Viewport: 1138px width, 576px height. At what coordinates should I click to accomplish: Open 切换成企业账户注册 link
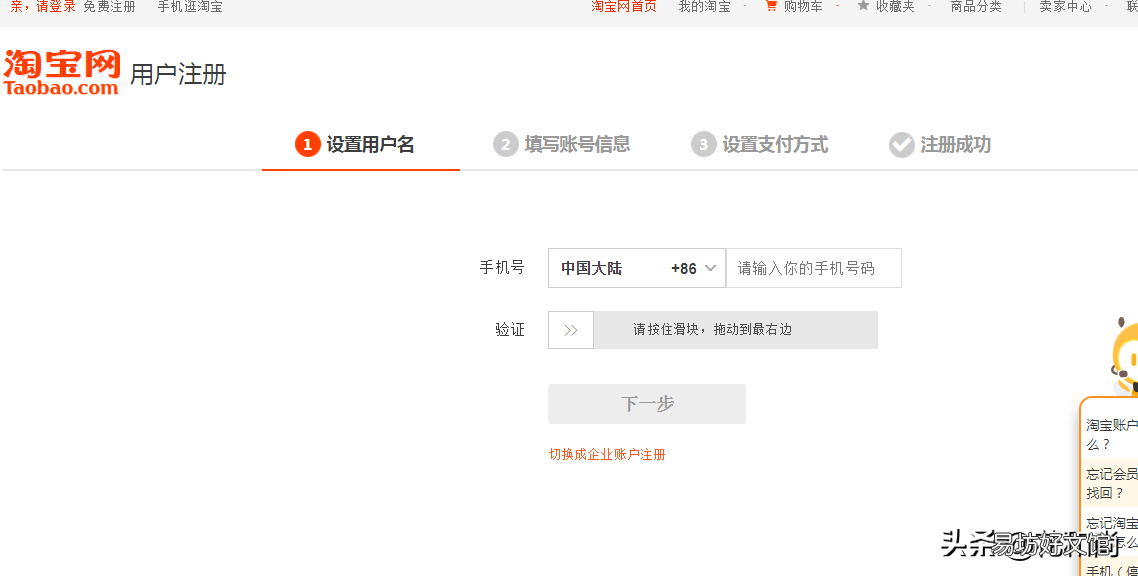pyautogui.click(x=607, y=454)
